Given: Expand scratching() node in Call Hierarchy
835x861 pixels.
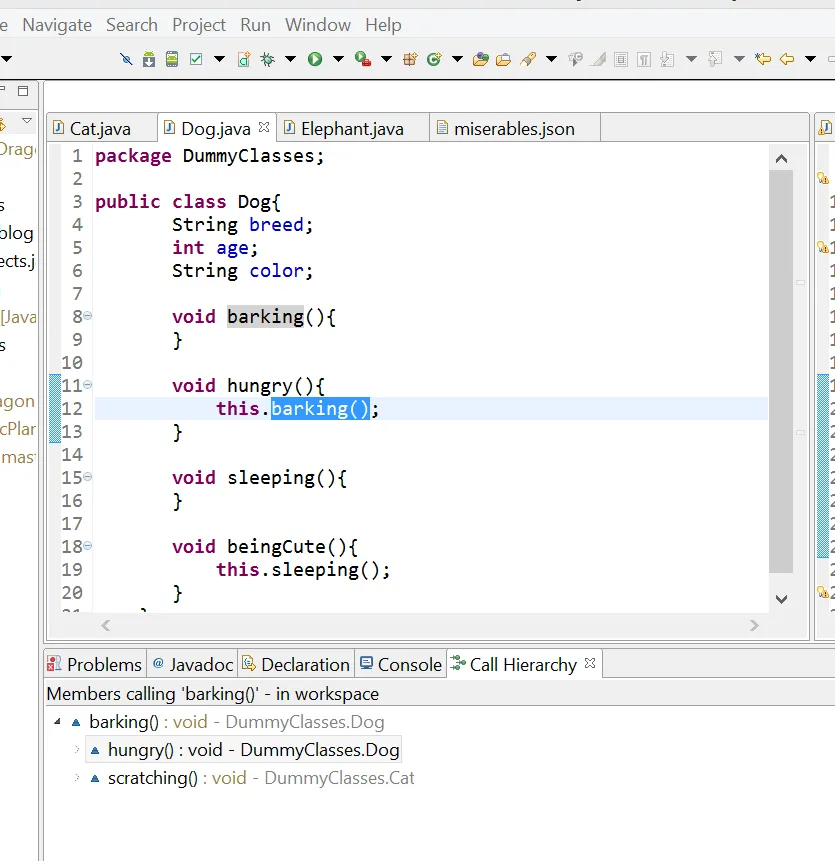Looking at the screenshot, I should [x=76, y=777].
